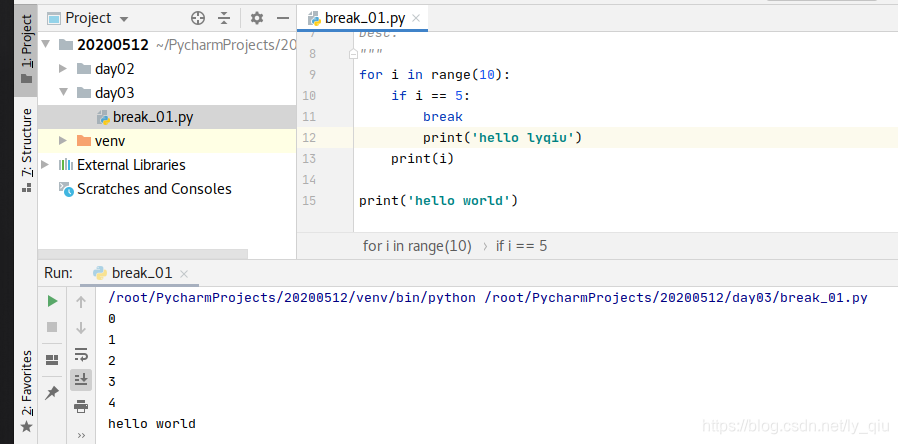The image size is (898, 444).
Task: Open the 7: Structure tool window tab
Action: coord(26,151)
